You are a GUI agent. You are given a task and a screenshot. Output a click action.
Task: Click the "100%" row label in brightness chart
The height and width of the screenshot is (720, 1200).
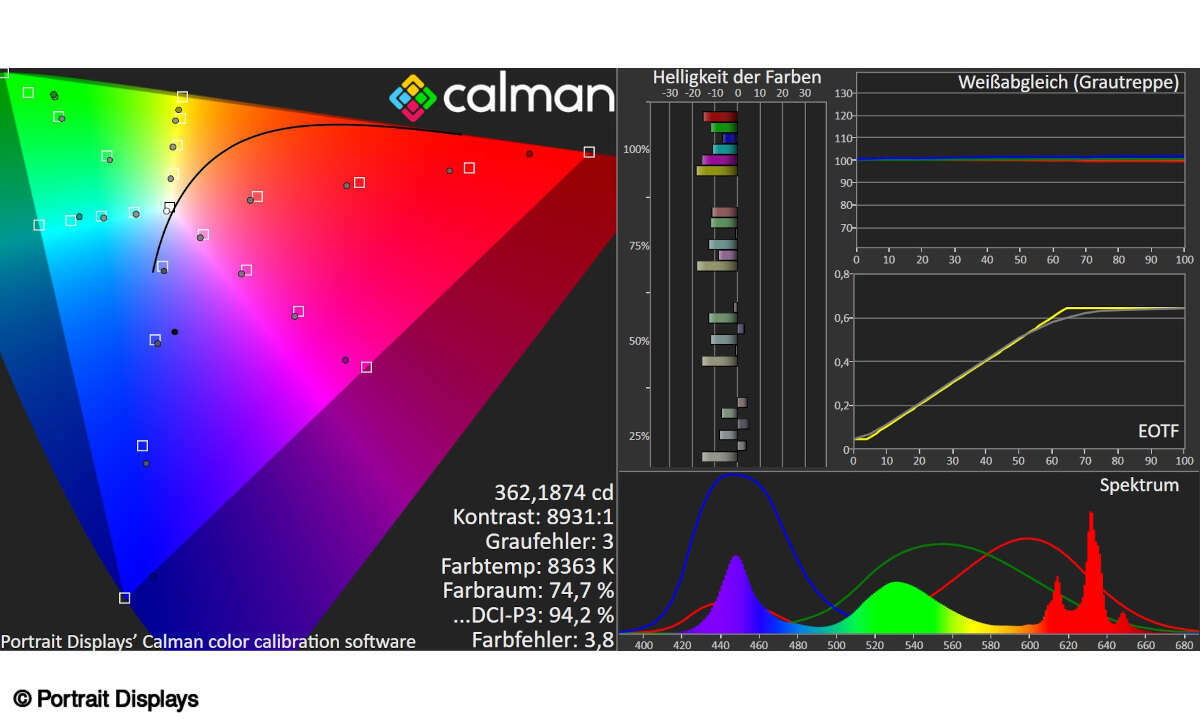coord(637,149)
